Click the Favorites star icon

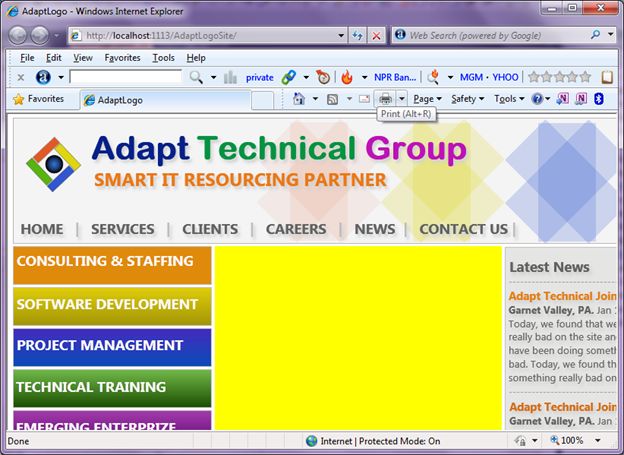(18, 99)
